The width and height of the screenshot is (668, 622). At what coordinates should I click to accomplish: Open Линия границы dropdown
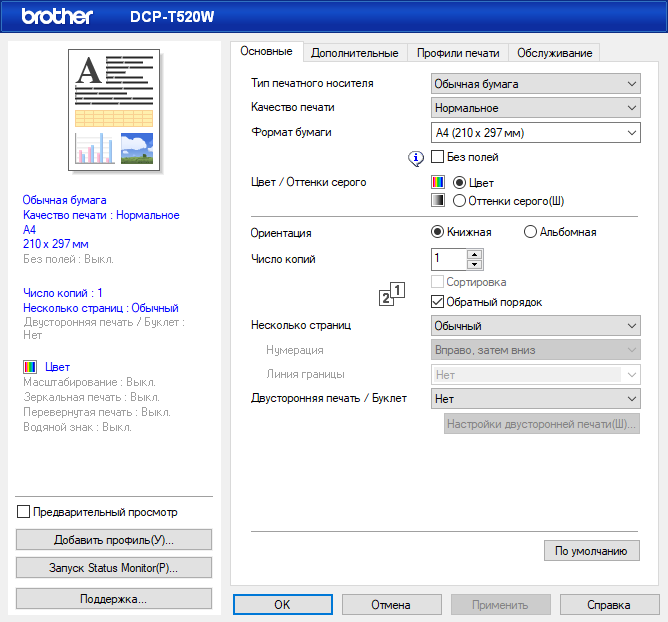pyautogui.click(x=536, y=374)
